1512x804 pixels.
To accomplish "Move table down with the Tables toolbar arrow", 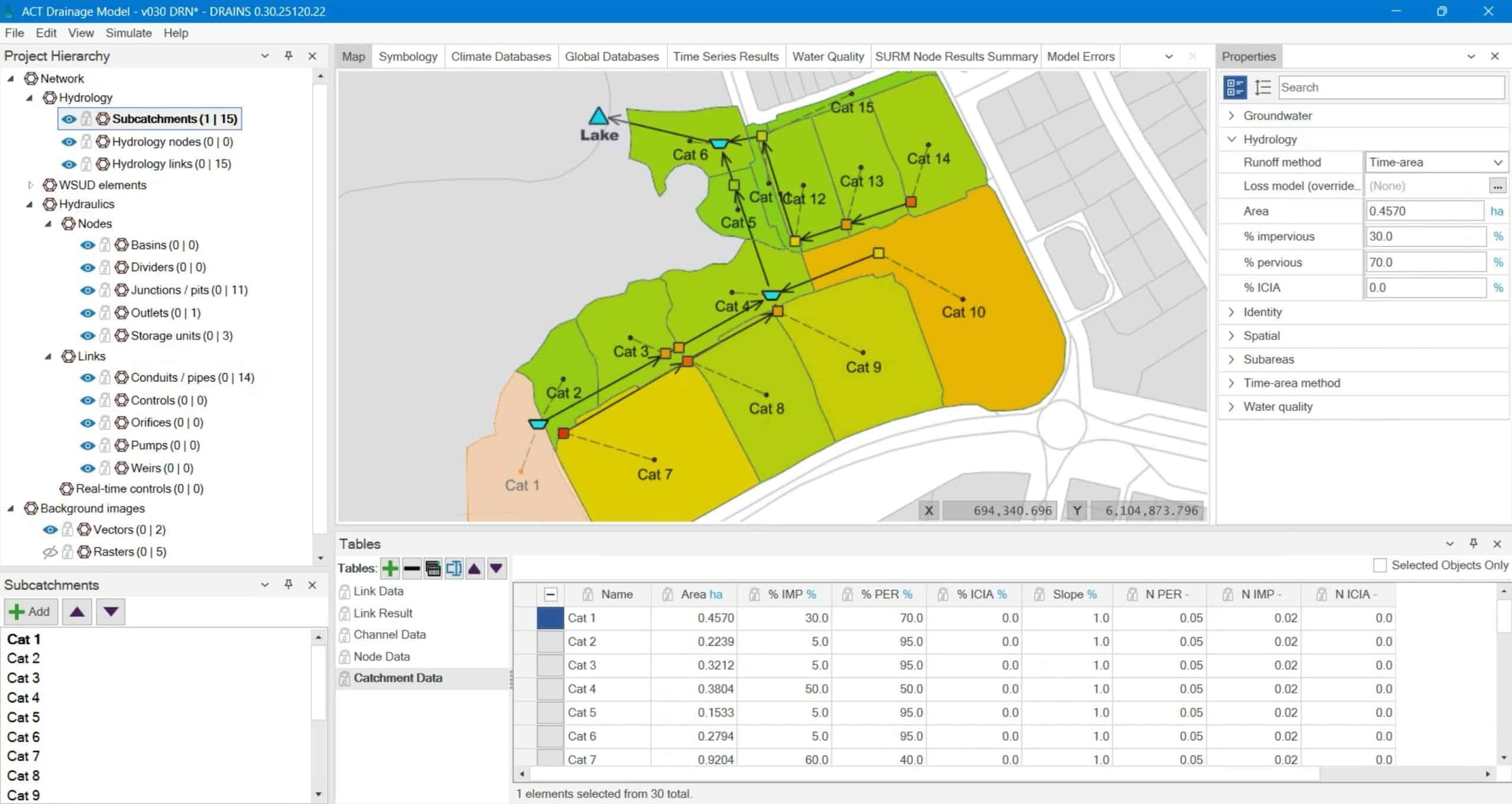I will click(x=496, y=568).
